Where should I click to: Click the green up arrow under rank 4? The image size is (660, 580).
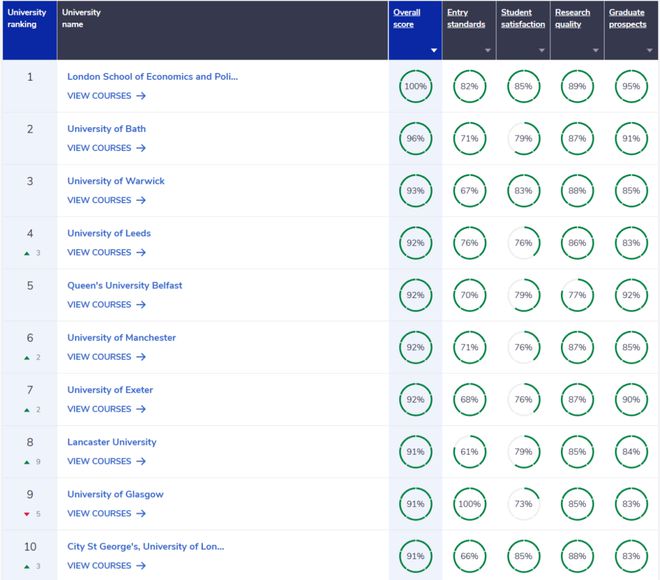click(x=27, y=253)
